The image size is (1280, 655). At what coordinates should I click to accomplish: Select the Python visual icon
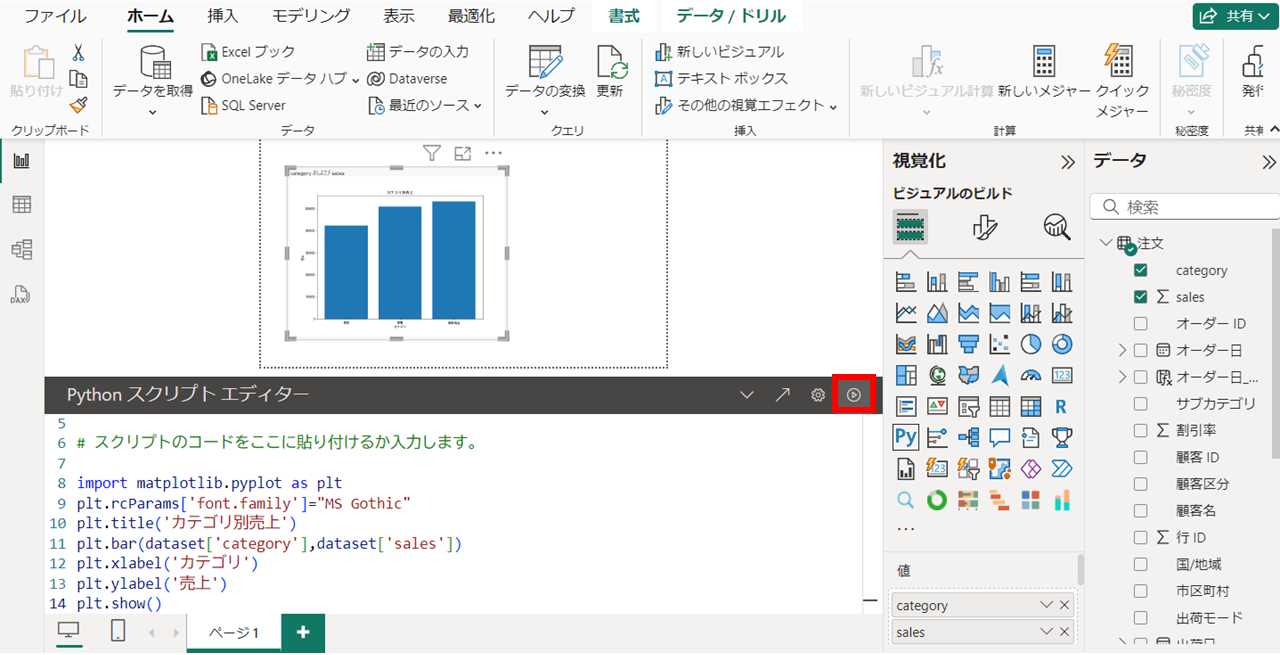(906, 437)
